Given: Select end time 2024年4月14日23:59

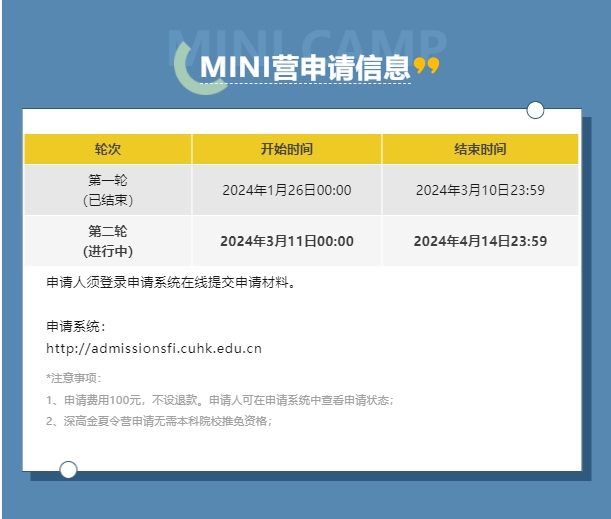Looking at the screenshot, I should click(x=480, y=241).
